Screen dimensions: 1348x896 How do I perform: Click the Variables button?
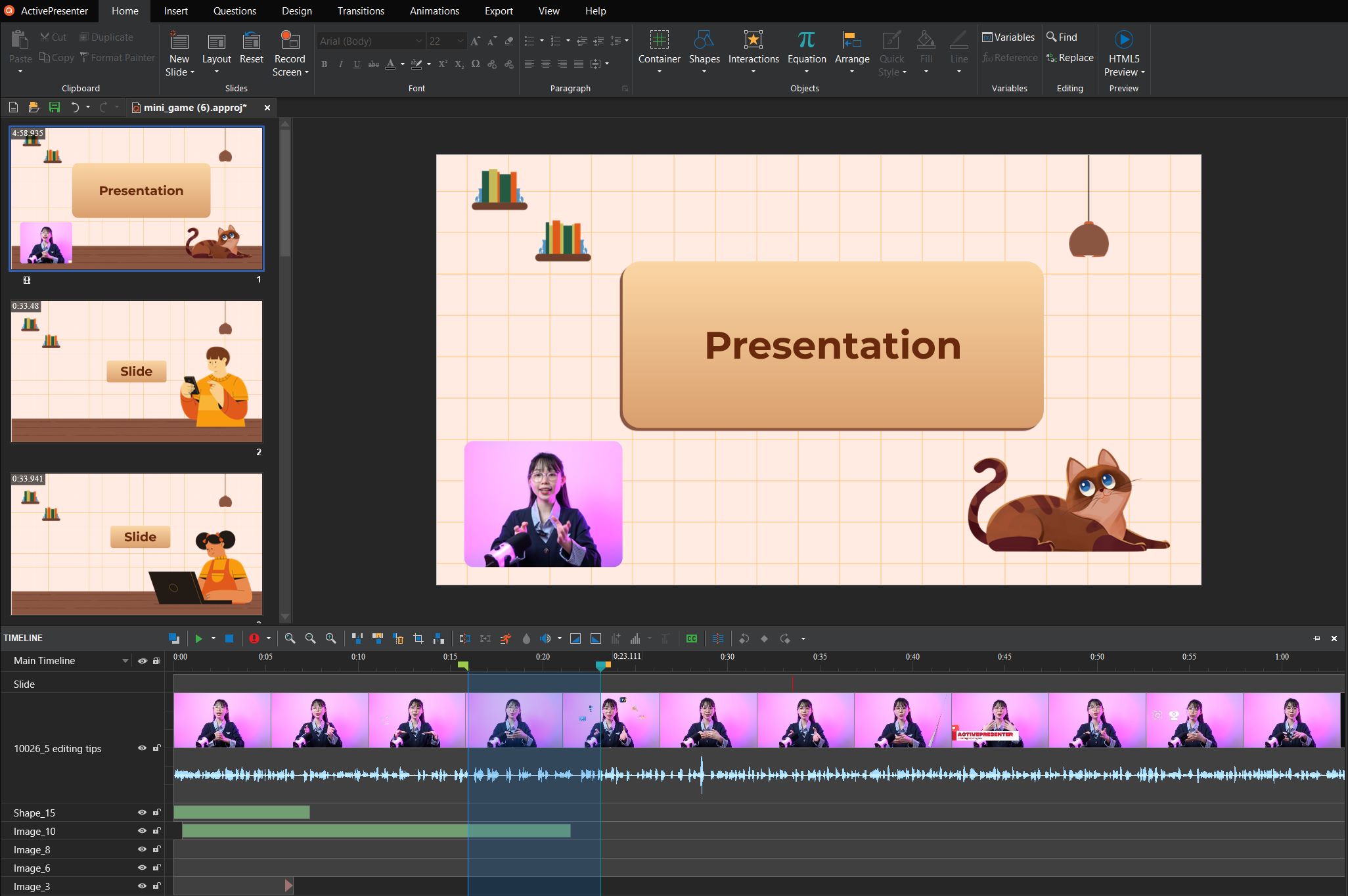tap(1008, 37)
